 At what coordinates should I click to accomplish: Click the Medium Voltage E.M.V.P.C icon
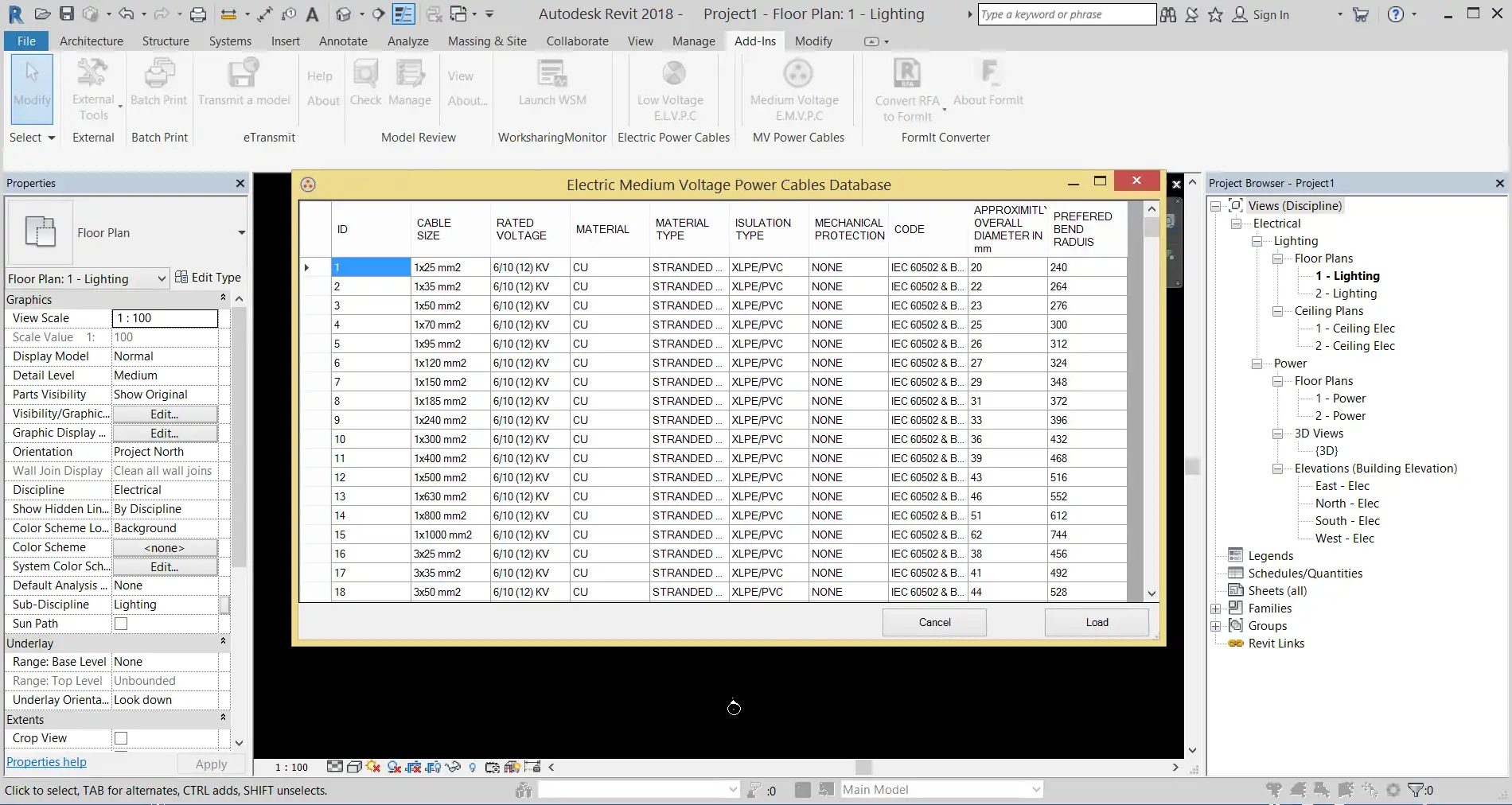[797, 75]
